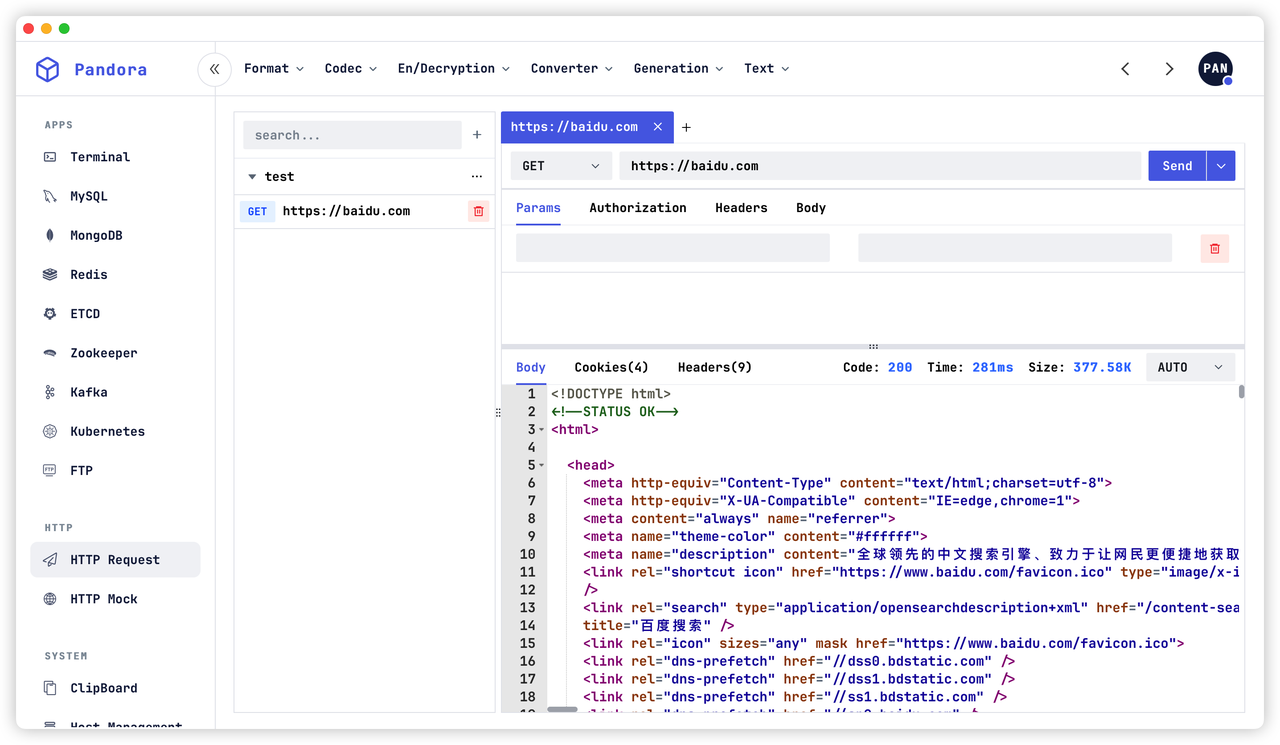
Task: Click the 377.58K size value
Action: click(1102, 367)
